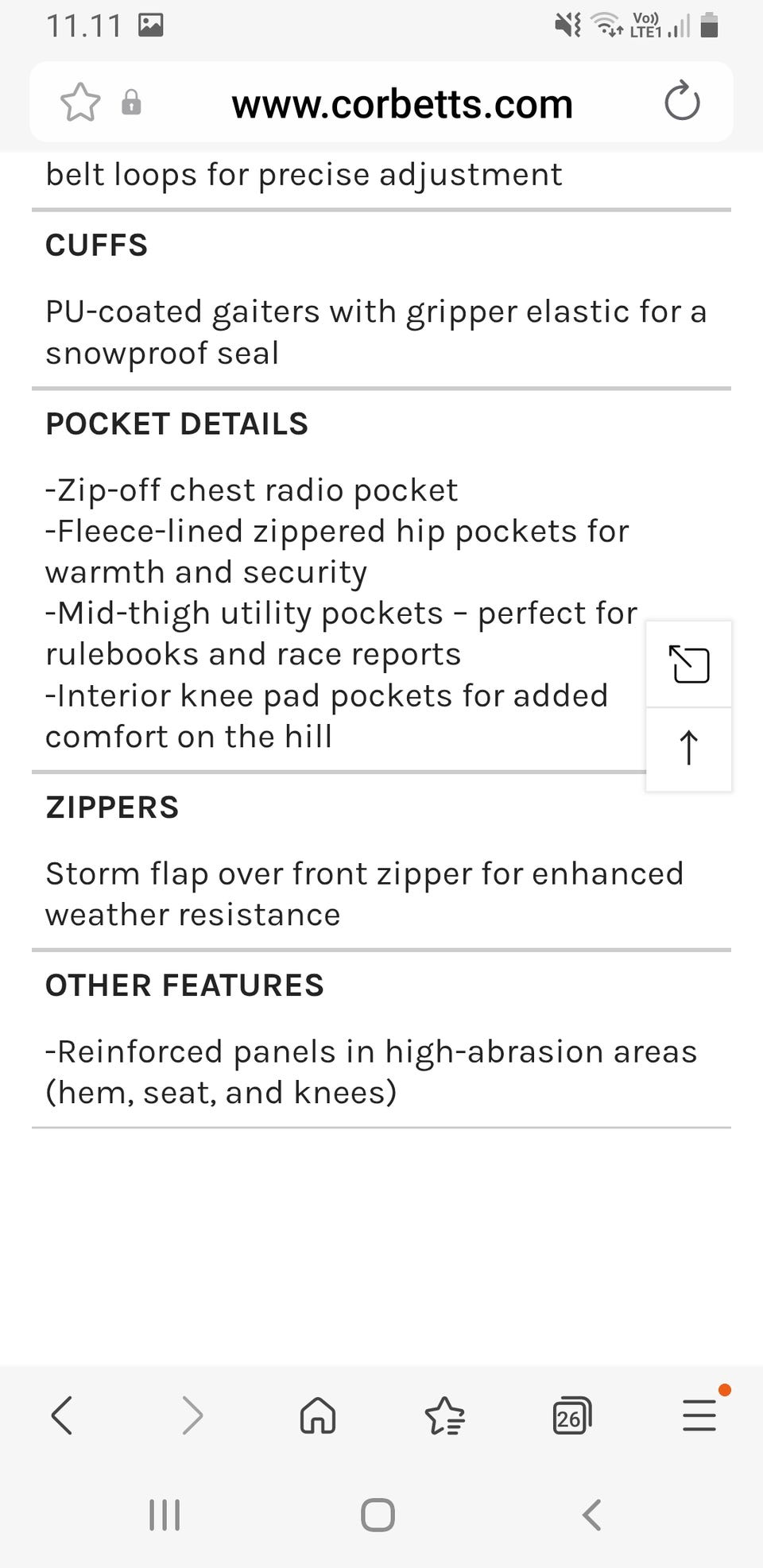Tap the padlock site security icon
The width and height of the screenshot is (763, 1568).
[131, 103]
